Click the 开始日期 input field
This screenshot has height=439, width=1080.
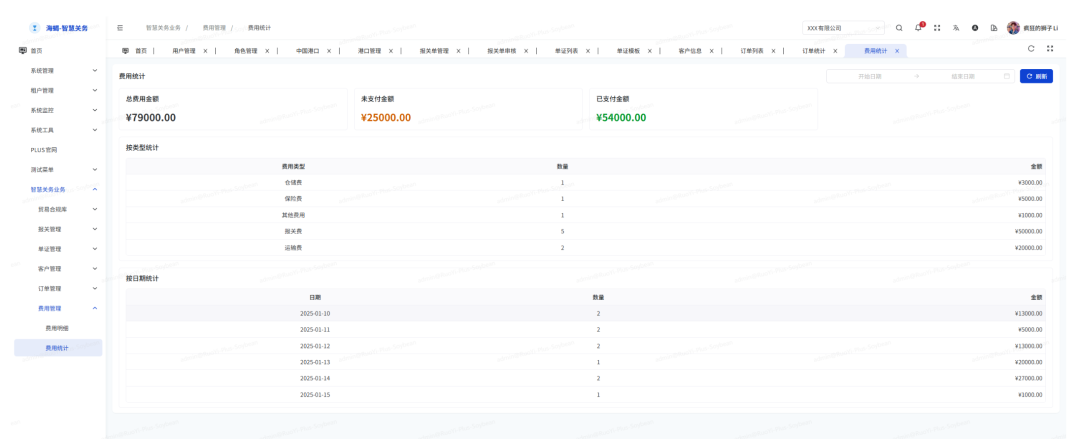tap(870, 76)
